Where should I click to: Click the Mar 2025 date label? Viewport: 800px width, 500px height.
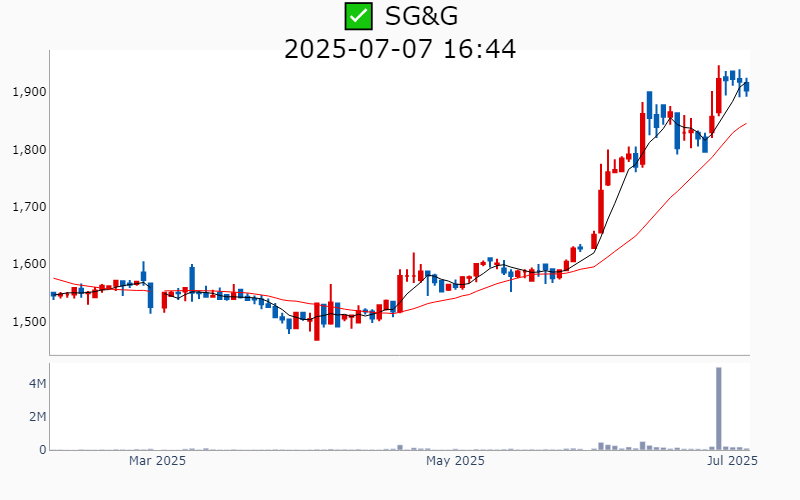point(157,461)
